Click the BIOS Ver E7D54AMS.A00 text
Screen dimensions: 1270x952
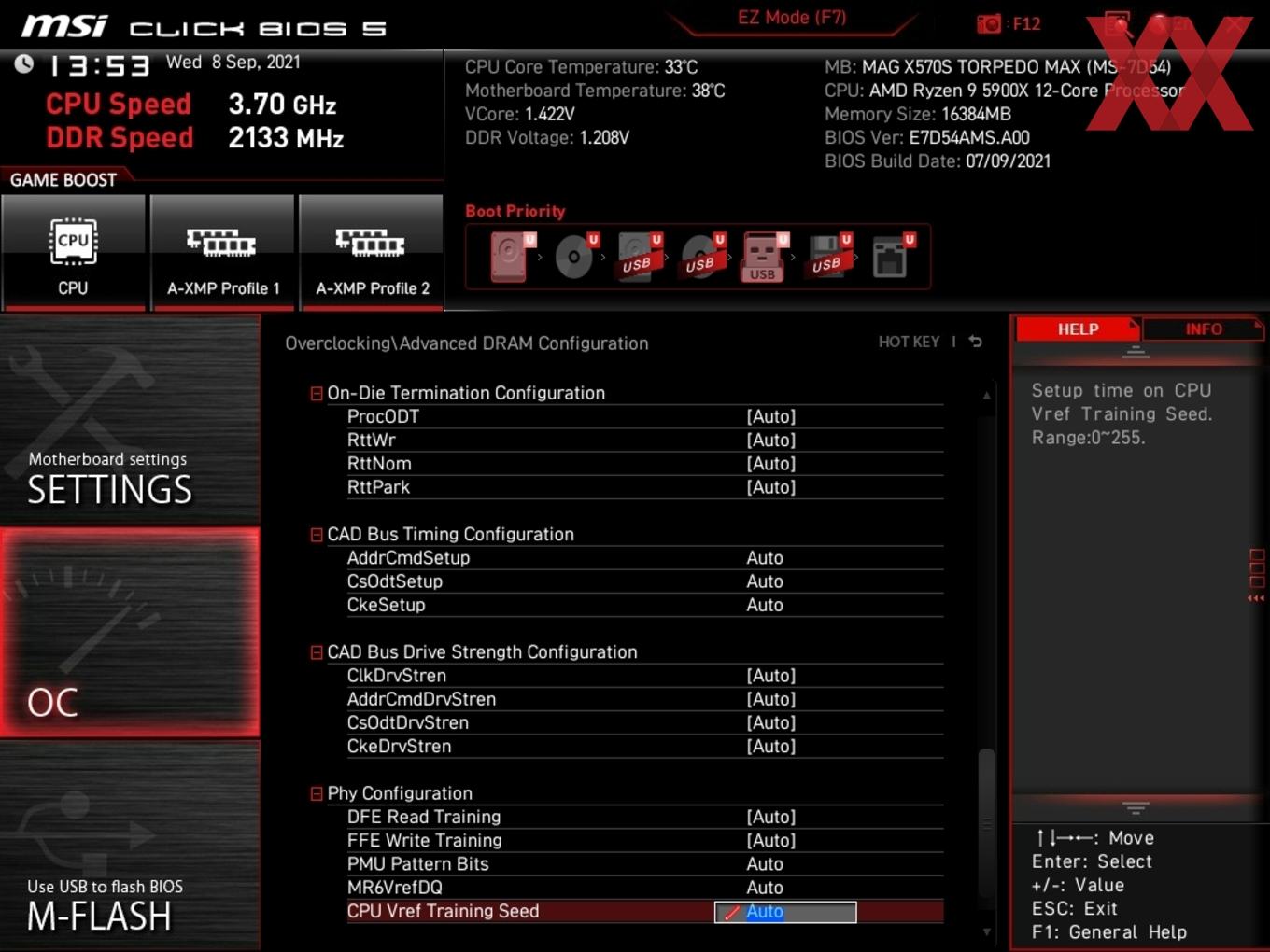927,138
